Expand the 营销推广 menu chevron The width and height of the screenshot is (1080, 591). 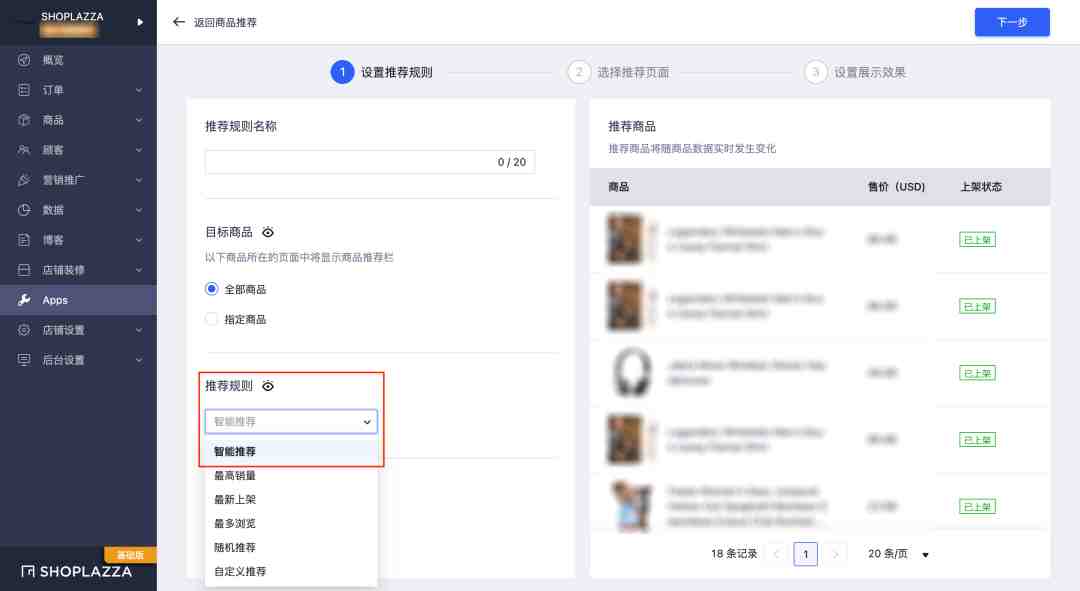pos(139,180)
